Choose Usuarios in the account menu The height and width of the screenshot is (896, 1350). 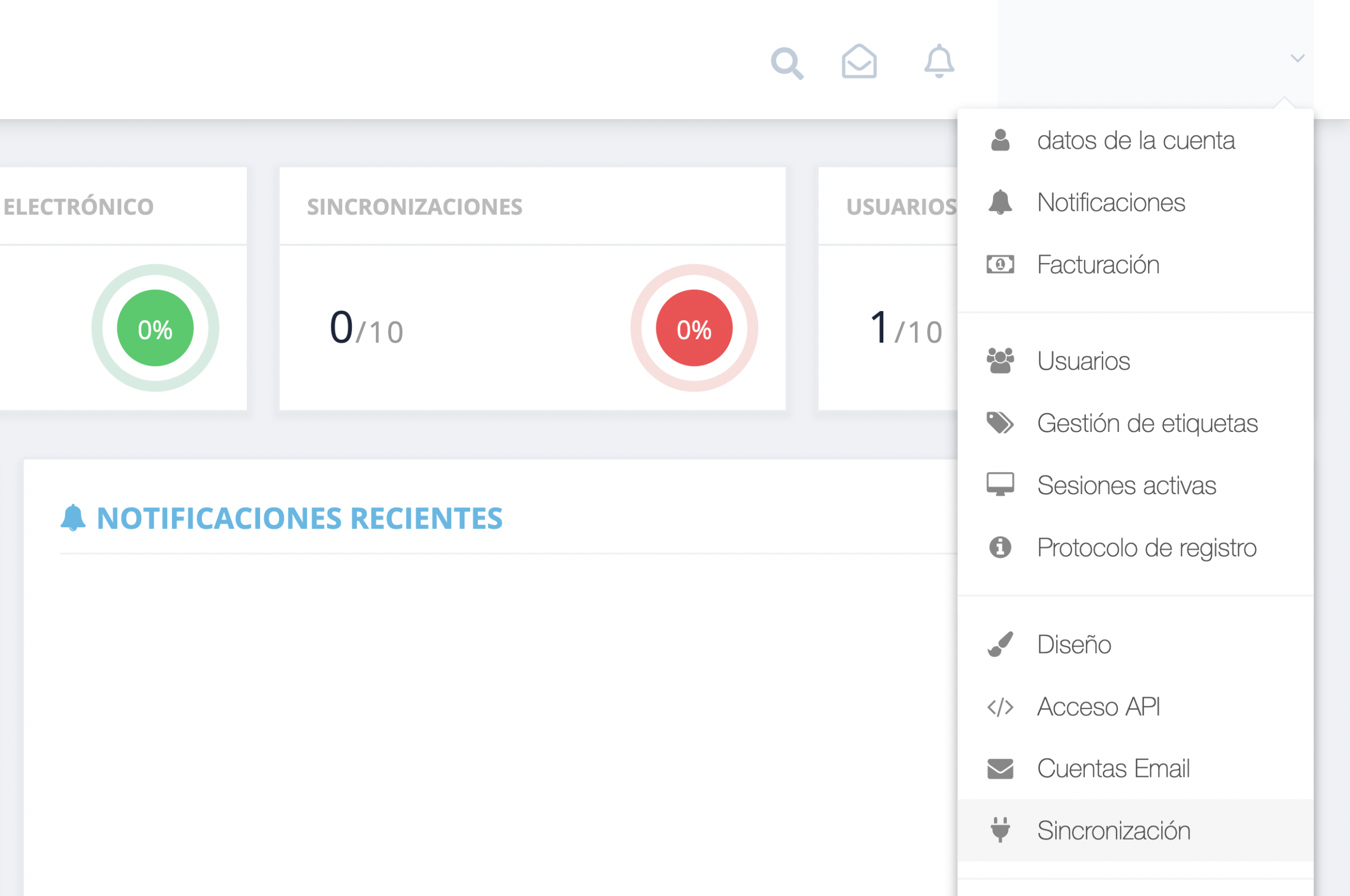1135,361
